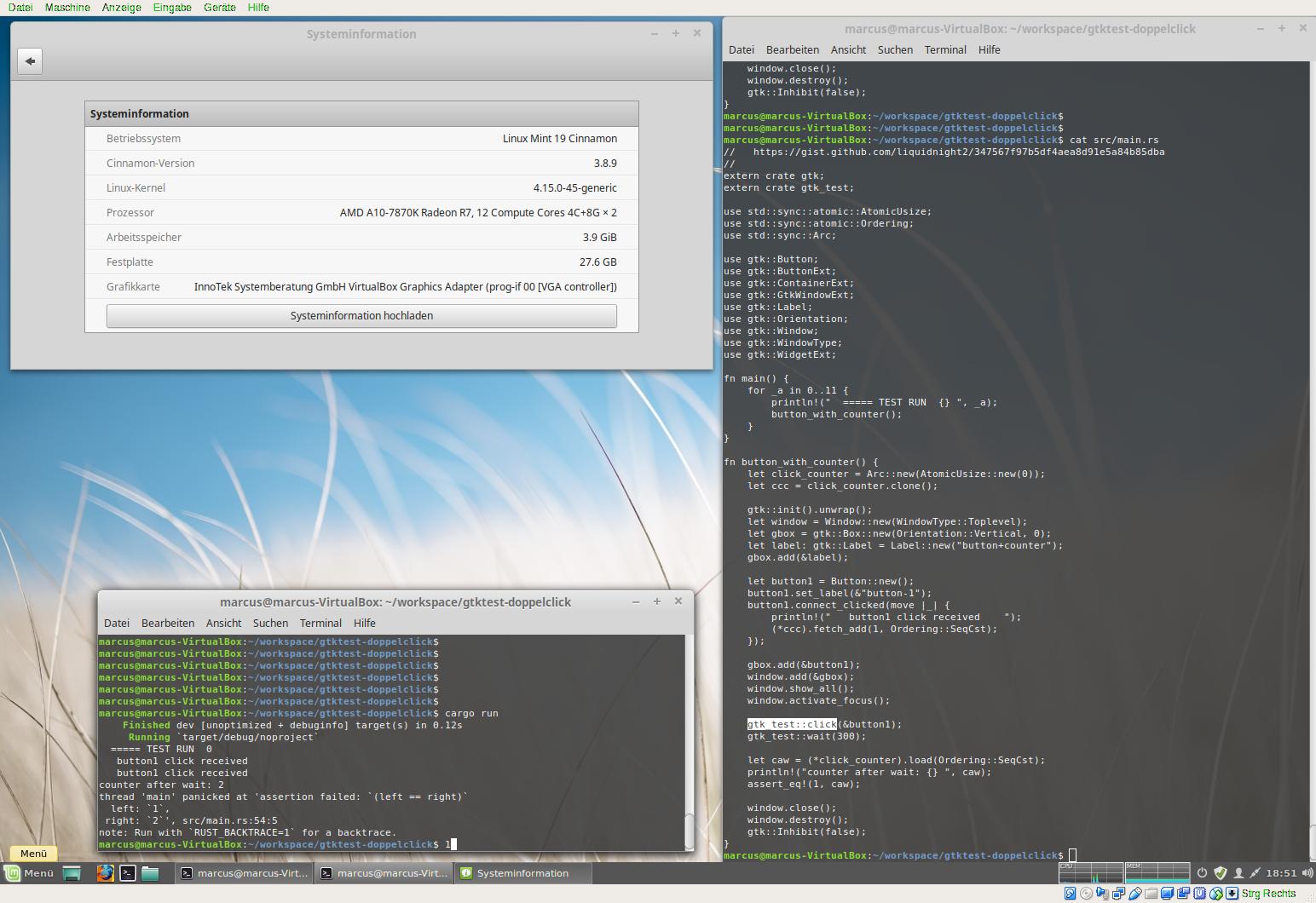Screen dimensions: 1316x903
Task: Click the power icon in the system tray
Action: pos(1202,872)
